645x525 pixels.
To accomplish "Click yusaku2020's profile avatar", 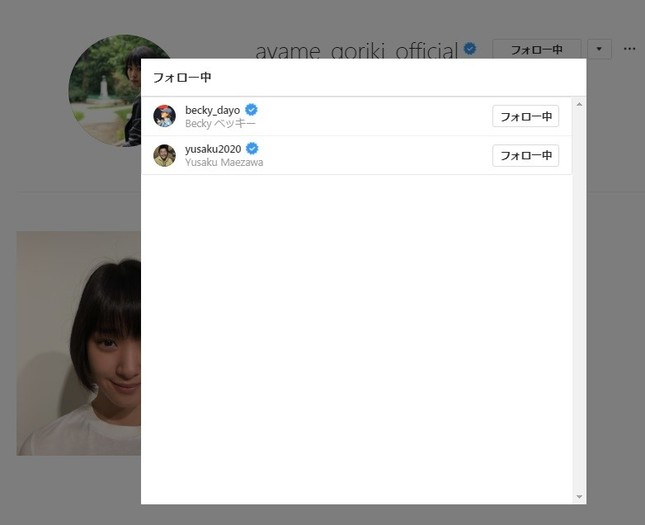I will 164,155.
